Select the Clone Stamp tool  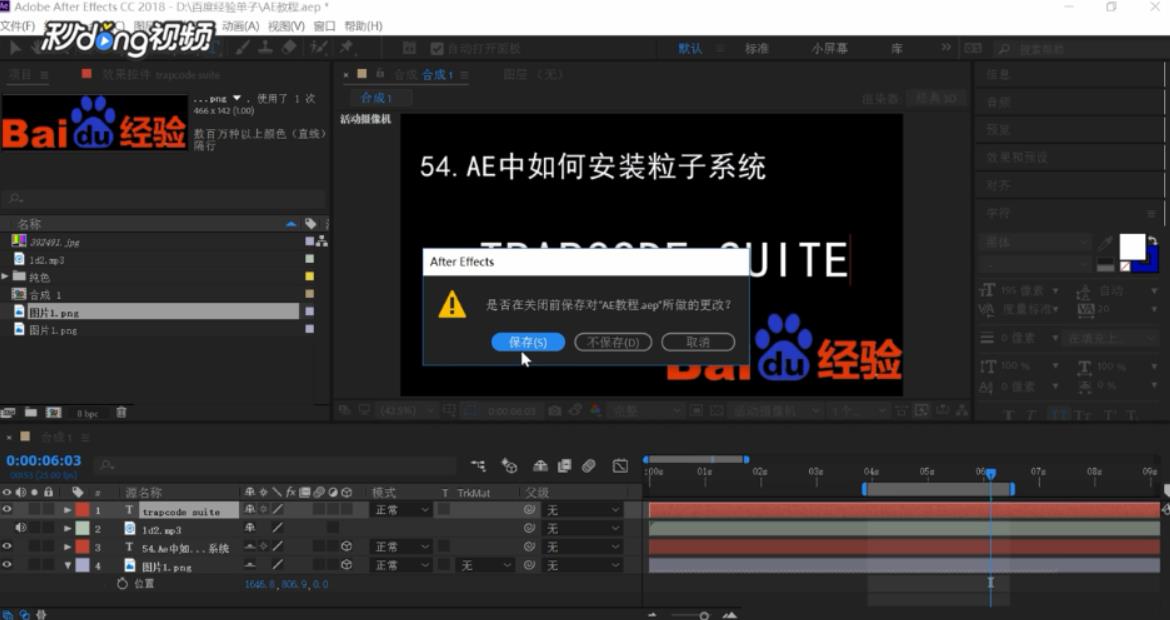(x=266, y=48)
